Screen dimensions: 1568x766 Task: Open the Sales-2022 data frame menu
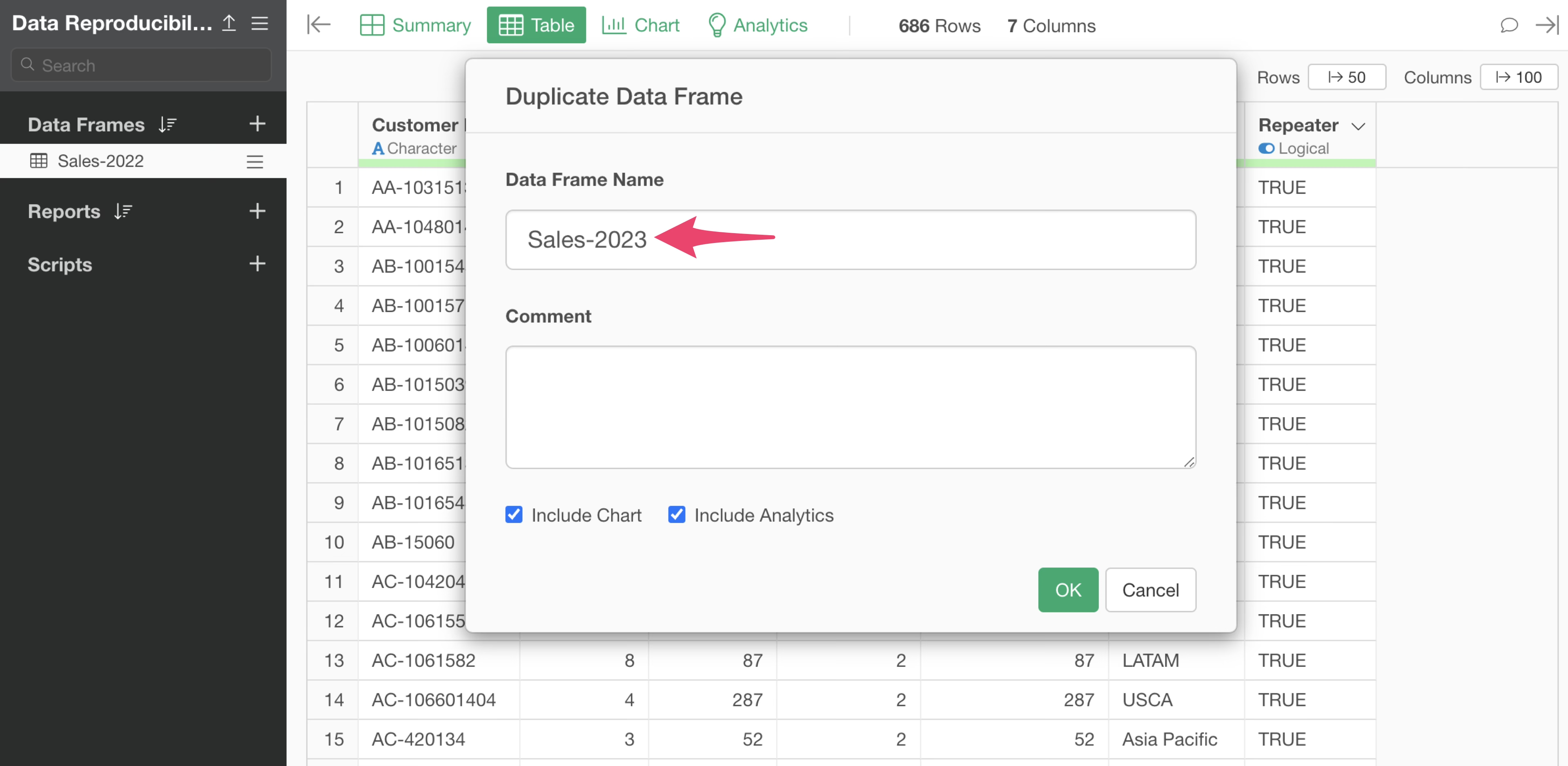pos(254,161)
